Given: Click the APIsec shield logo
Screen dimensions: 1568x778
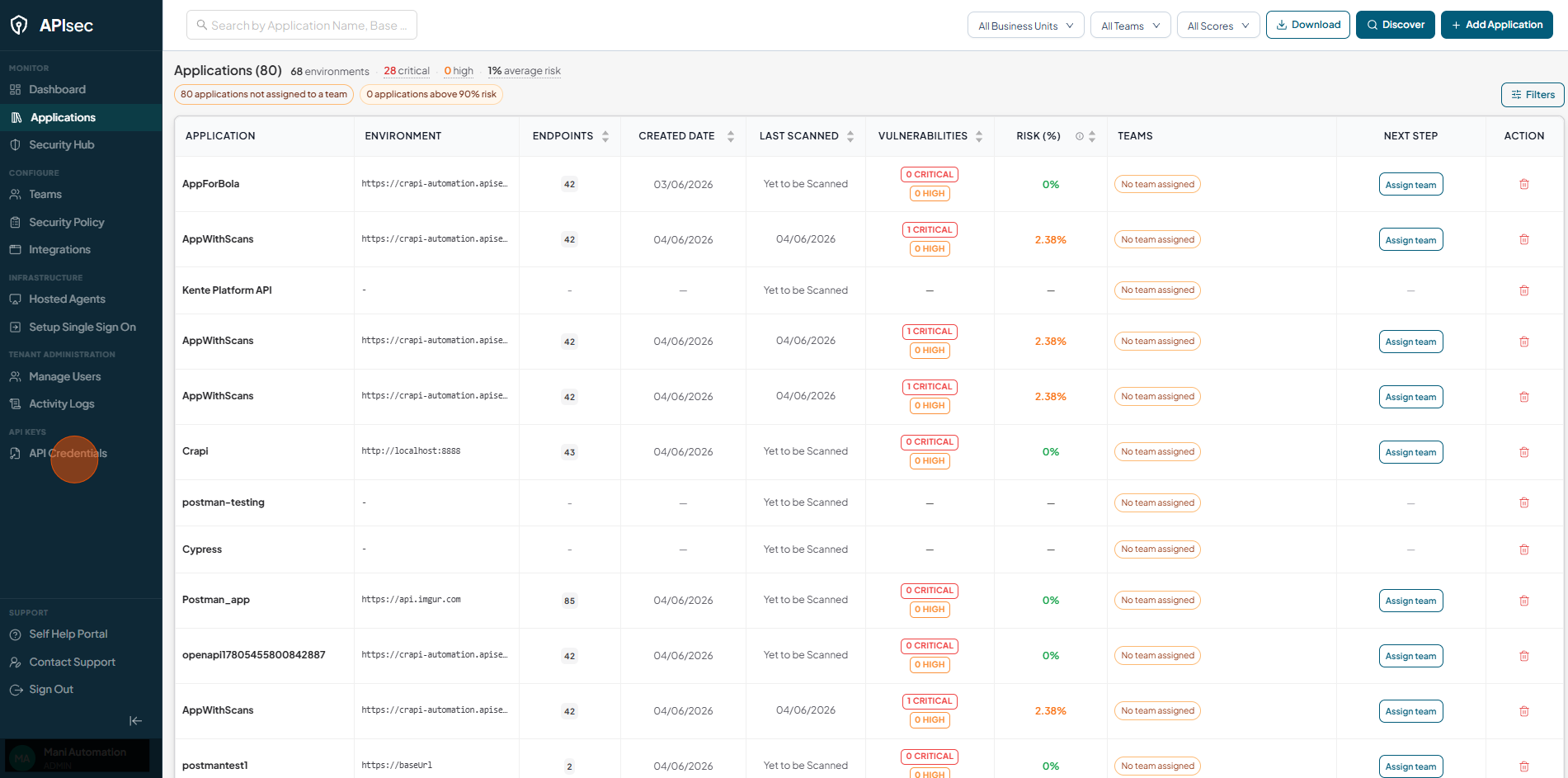Looking at the screenshot, I should pos(19,26).
